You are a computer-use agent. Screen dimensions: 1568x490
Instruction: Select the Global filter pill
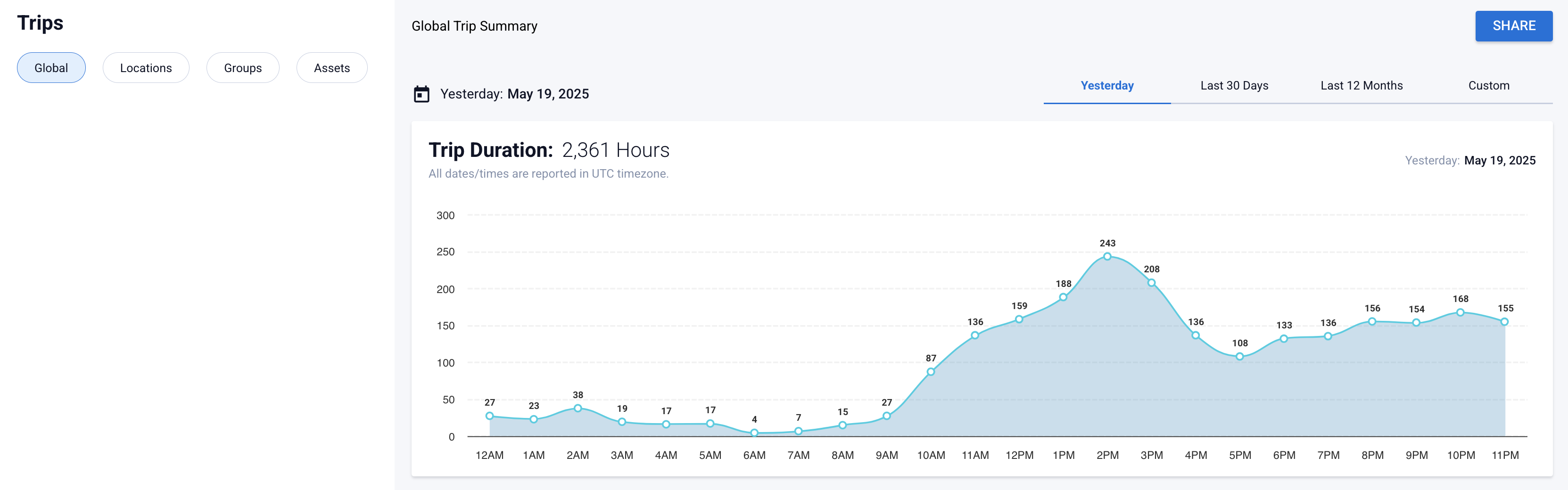[x=51, y=67]
